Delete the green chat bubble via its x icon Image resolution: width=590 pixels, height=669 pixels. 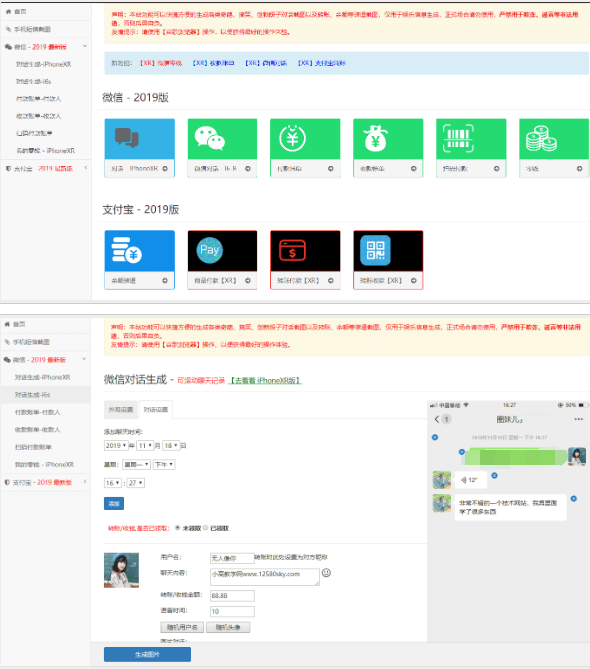point(462,452)
